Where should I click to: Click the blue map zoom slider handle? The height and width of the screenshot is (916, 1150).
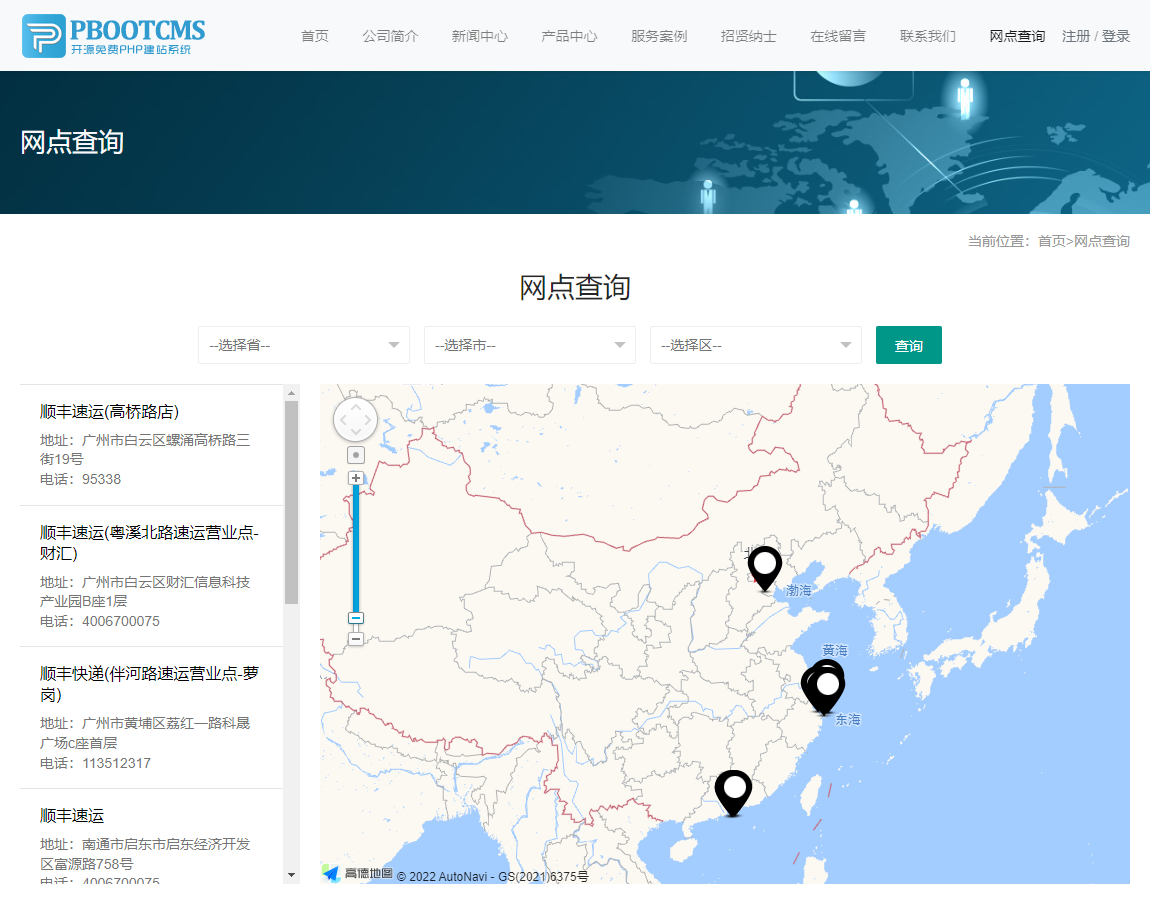(x=356, y=617)
